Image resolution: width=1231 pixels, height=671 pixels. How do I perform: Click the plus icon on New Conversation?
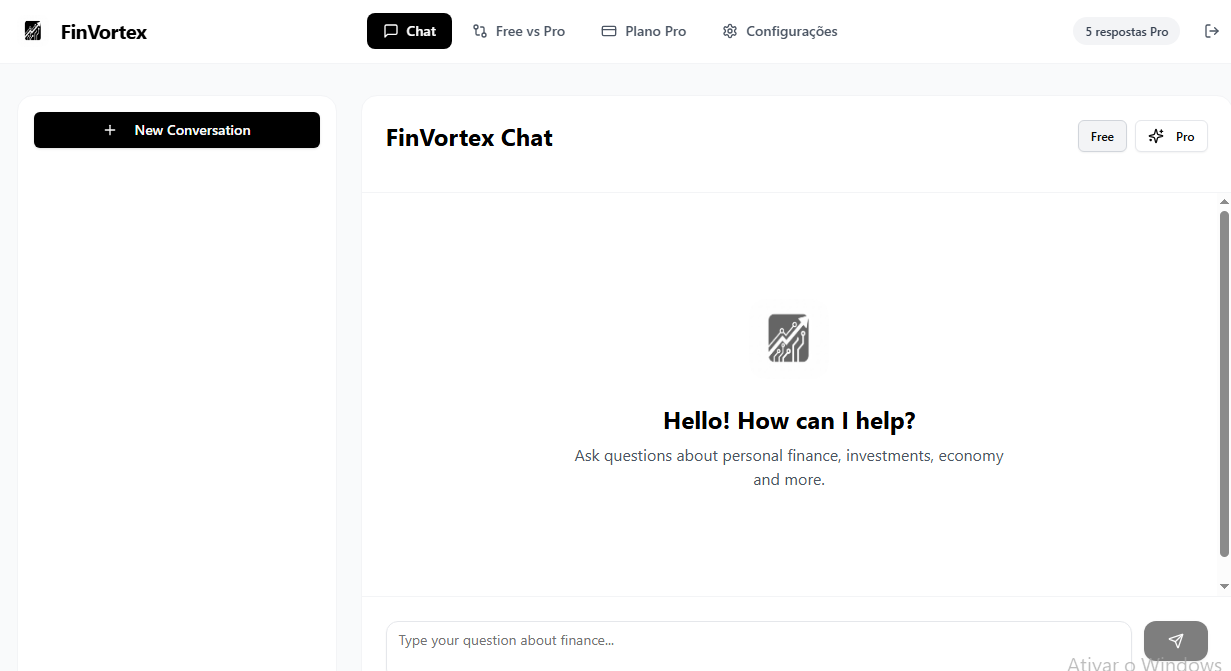tap(110, 130)
